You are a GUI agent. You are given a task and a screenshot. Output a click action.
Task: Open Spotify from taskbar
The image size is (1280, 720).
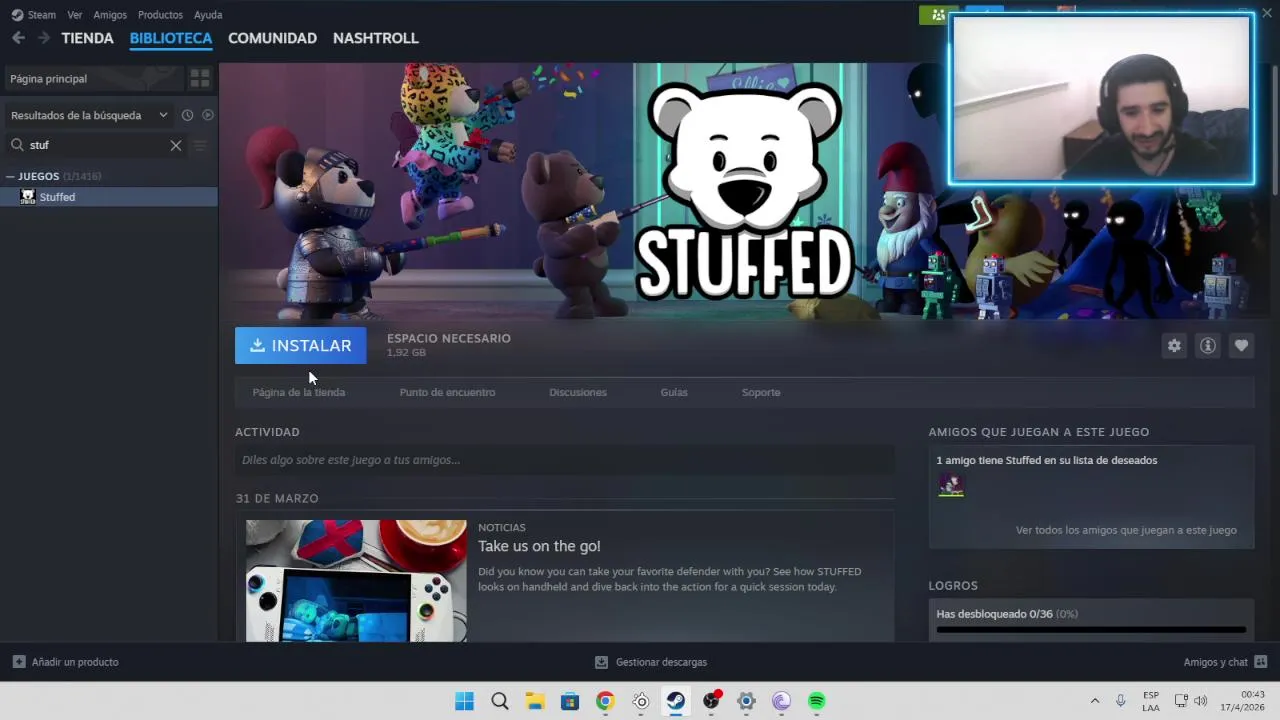pyautogui.click(x=817, y=701)
